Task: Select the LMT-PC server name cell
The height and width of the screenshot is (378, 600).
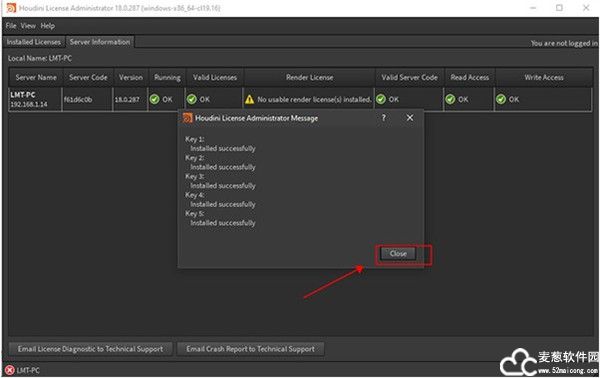Action: 35,99
